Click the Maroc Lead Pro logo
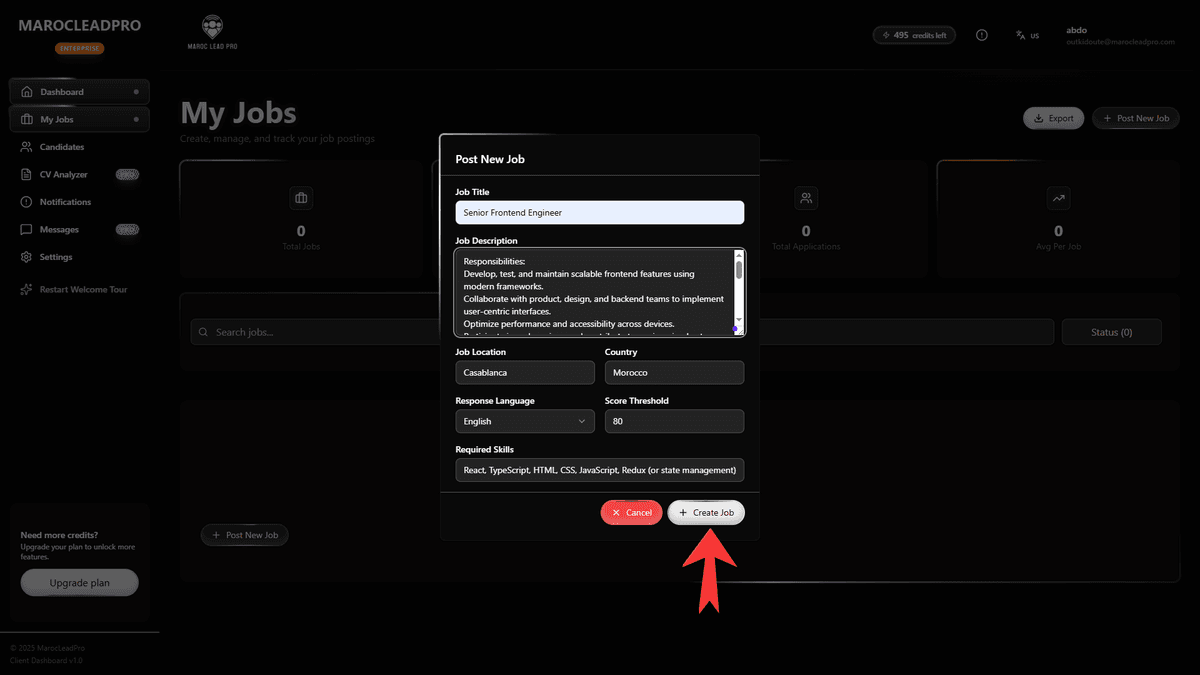The width and height of the screenshot is (1200, 675). click(x=212, y=30)
